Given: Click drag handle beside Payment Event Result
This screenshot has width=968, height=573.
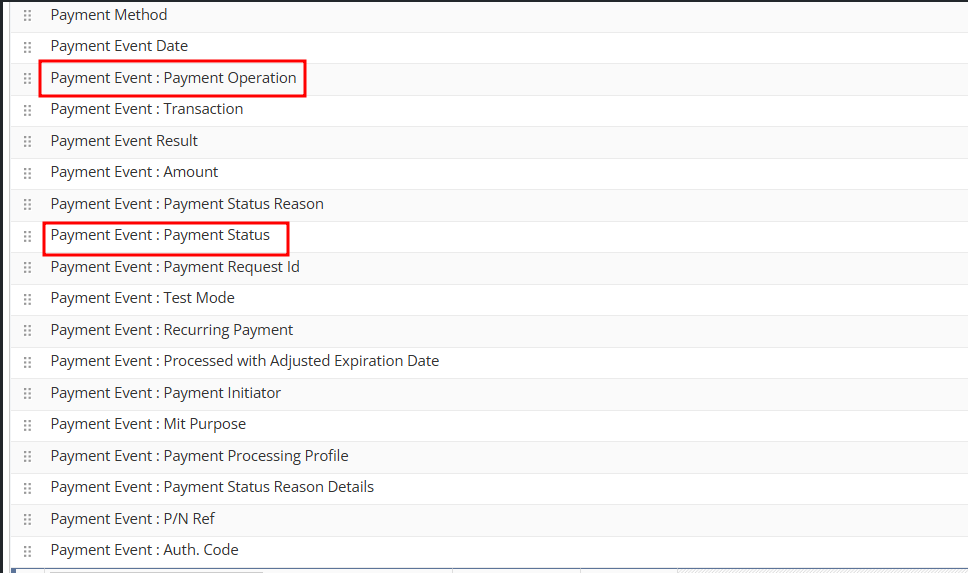Looking at the screenshot, I should [x=28, y=141].
